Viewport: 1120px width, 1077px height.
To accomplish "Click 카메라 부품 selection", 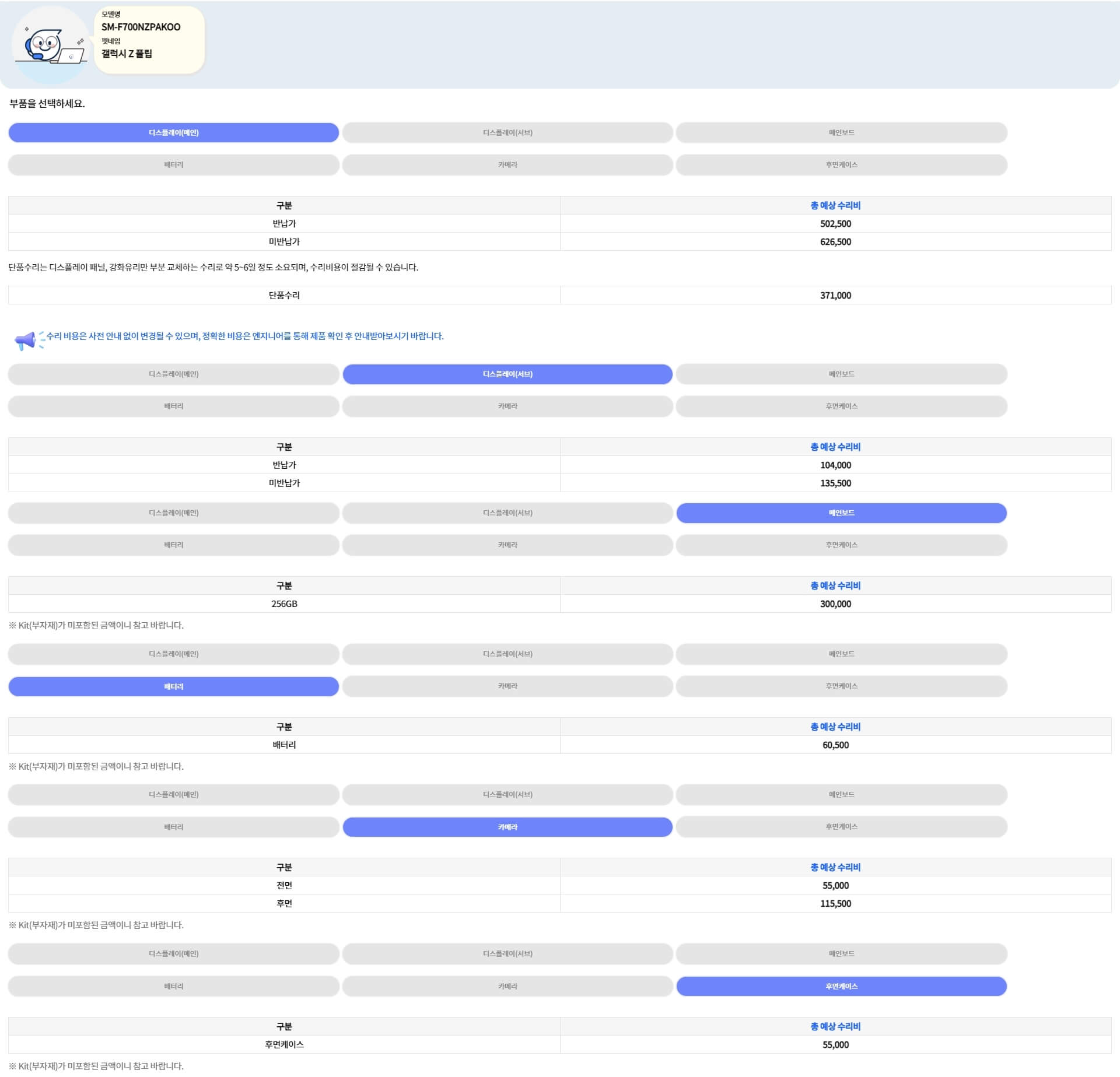I will point(506,826).
